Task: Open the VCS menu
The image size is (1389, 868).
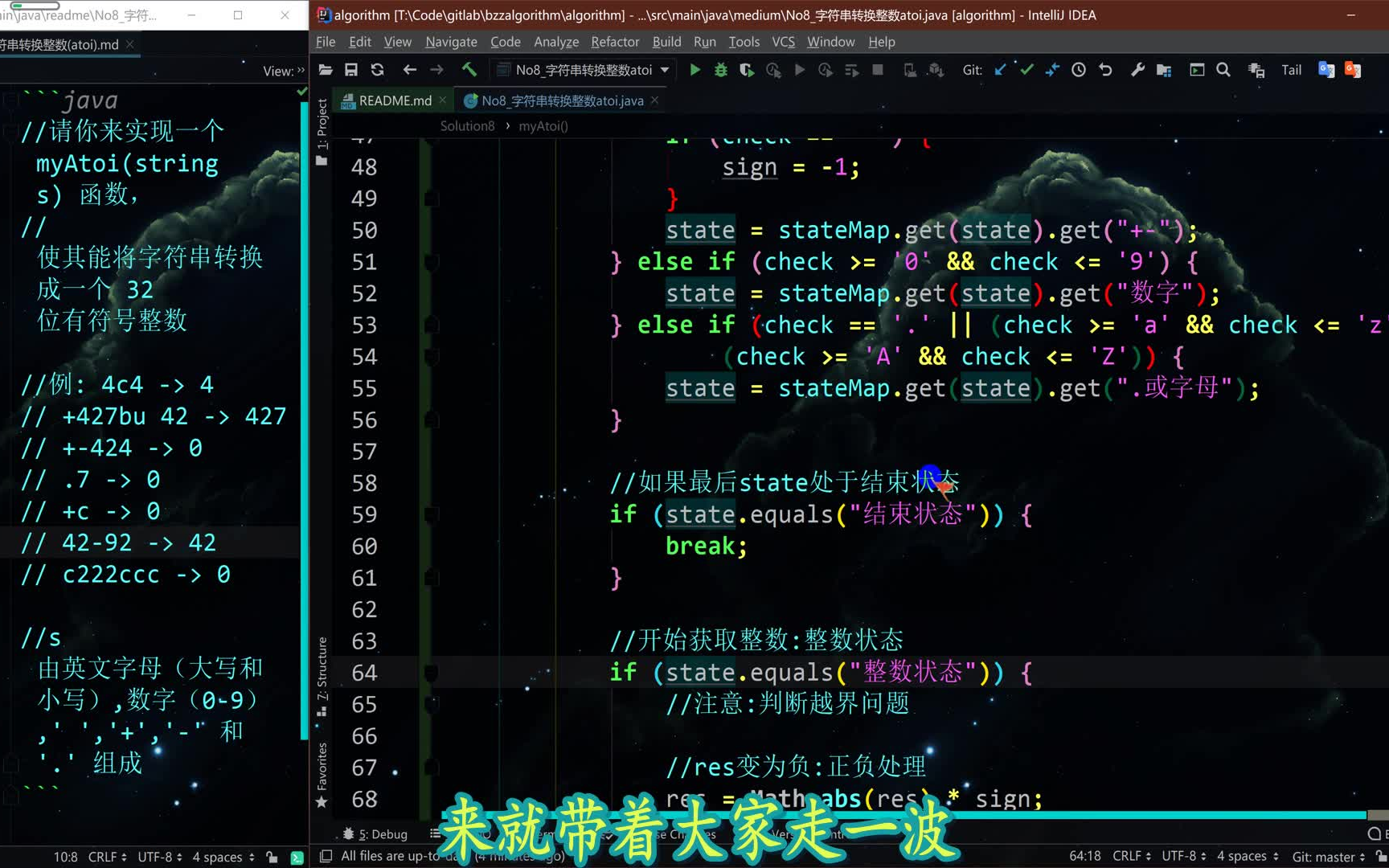Action: 783,42
